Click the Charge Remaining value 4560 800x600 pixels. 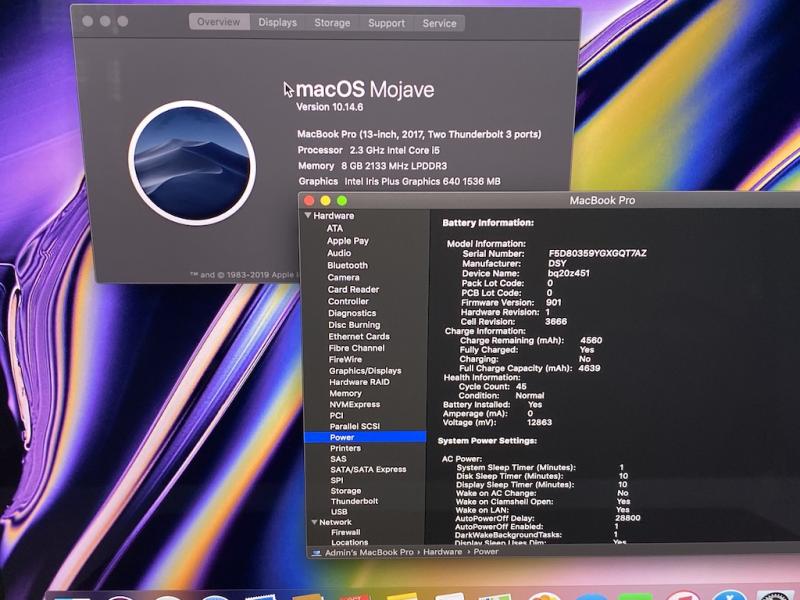591,340
